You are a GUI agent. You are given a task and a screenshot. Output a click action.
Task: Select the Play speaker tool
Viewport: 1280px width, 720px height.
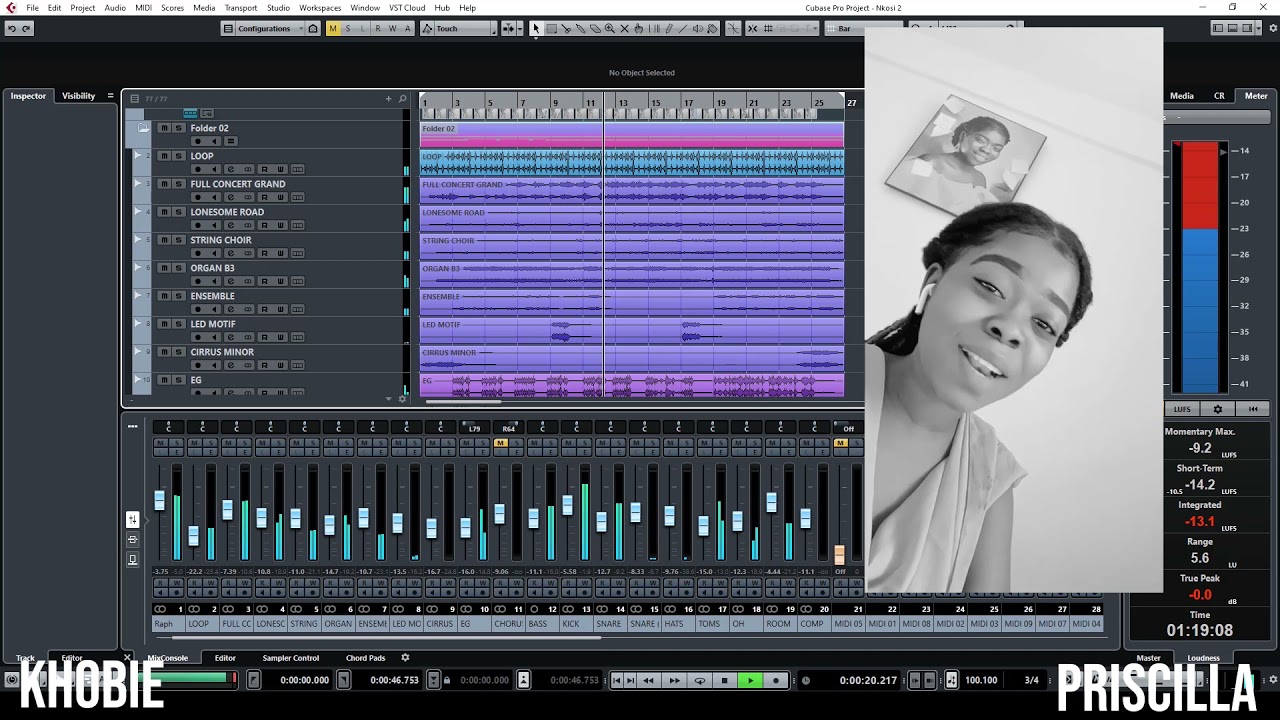697,28
